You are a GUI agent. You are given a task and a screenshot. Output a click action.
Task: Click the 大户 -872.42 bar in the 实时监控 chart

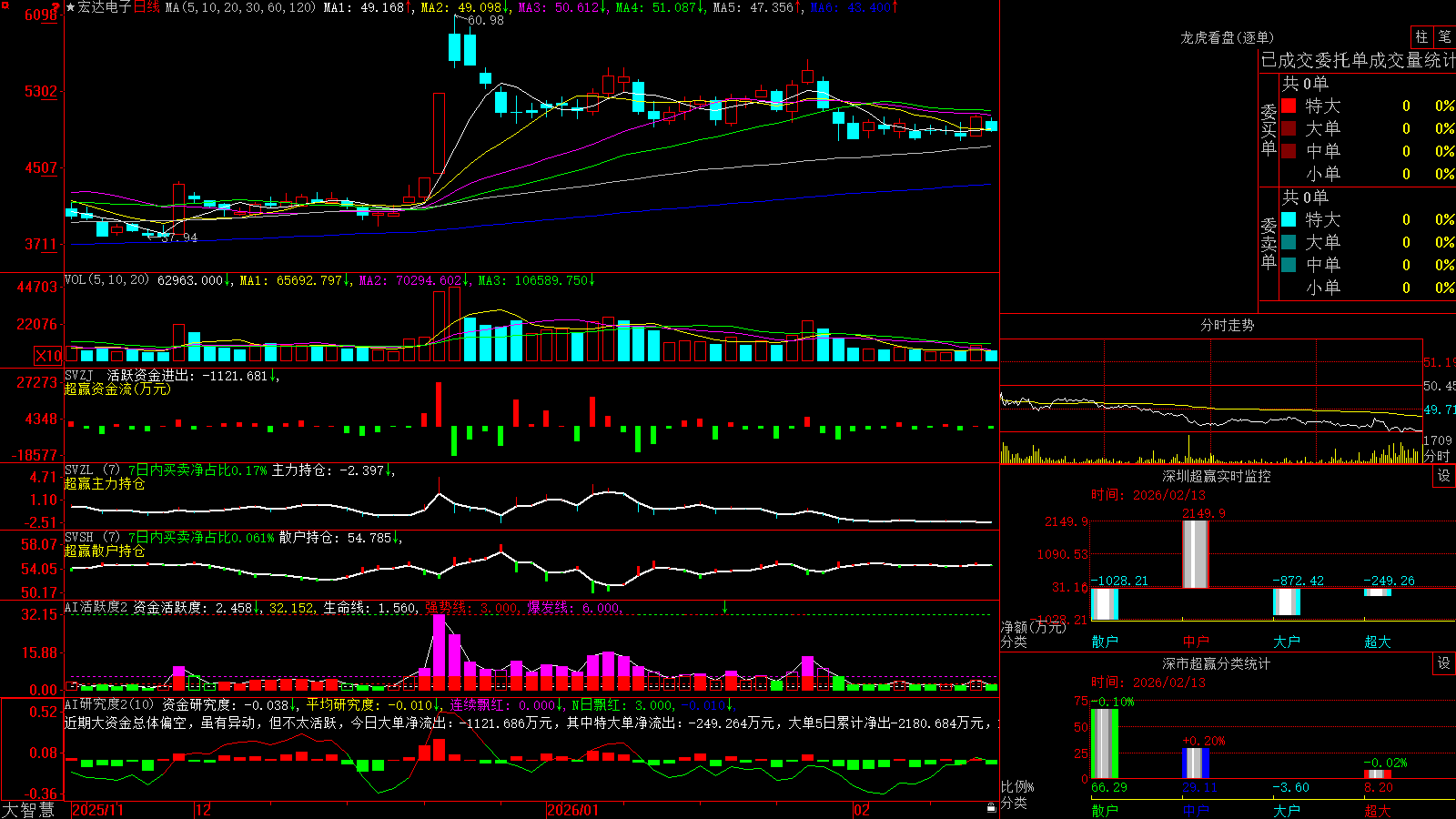1287,602
